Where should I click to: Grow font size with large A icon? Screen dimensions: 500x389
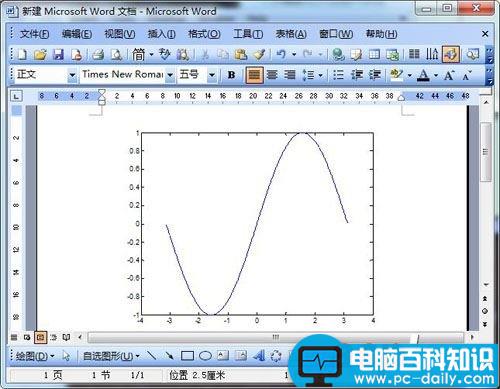pos(449,75)
